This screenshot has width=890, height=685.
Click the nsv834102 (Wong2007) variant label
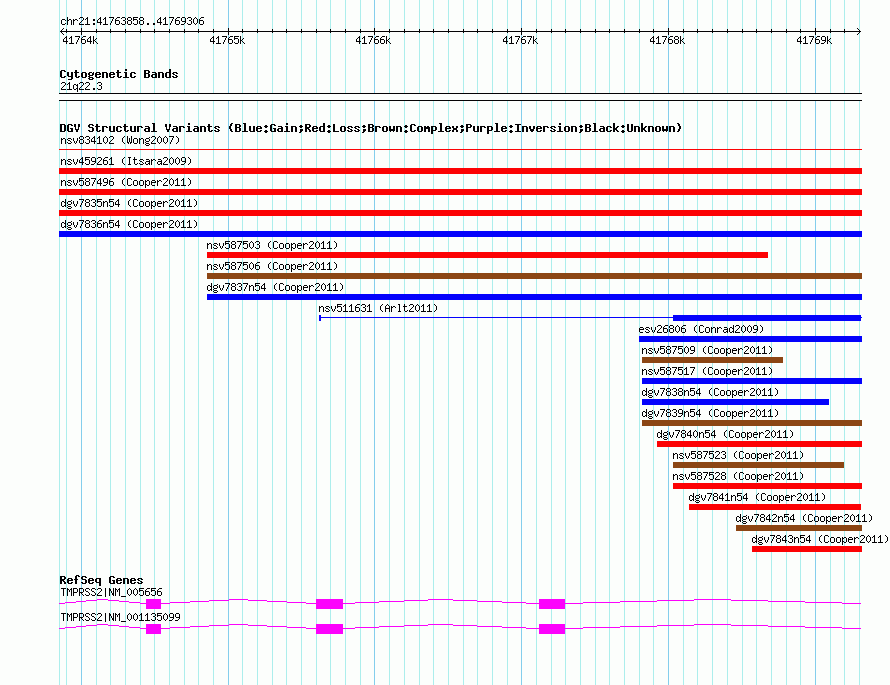120,140
